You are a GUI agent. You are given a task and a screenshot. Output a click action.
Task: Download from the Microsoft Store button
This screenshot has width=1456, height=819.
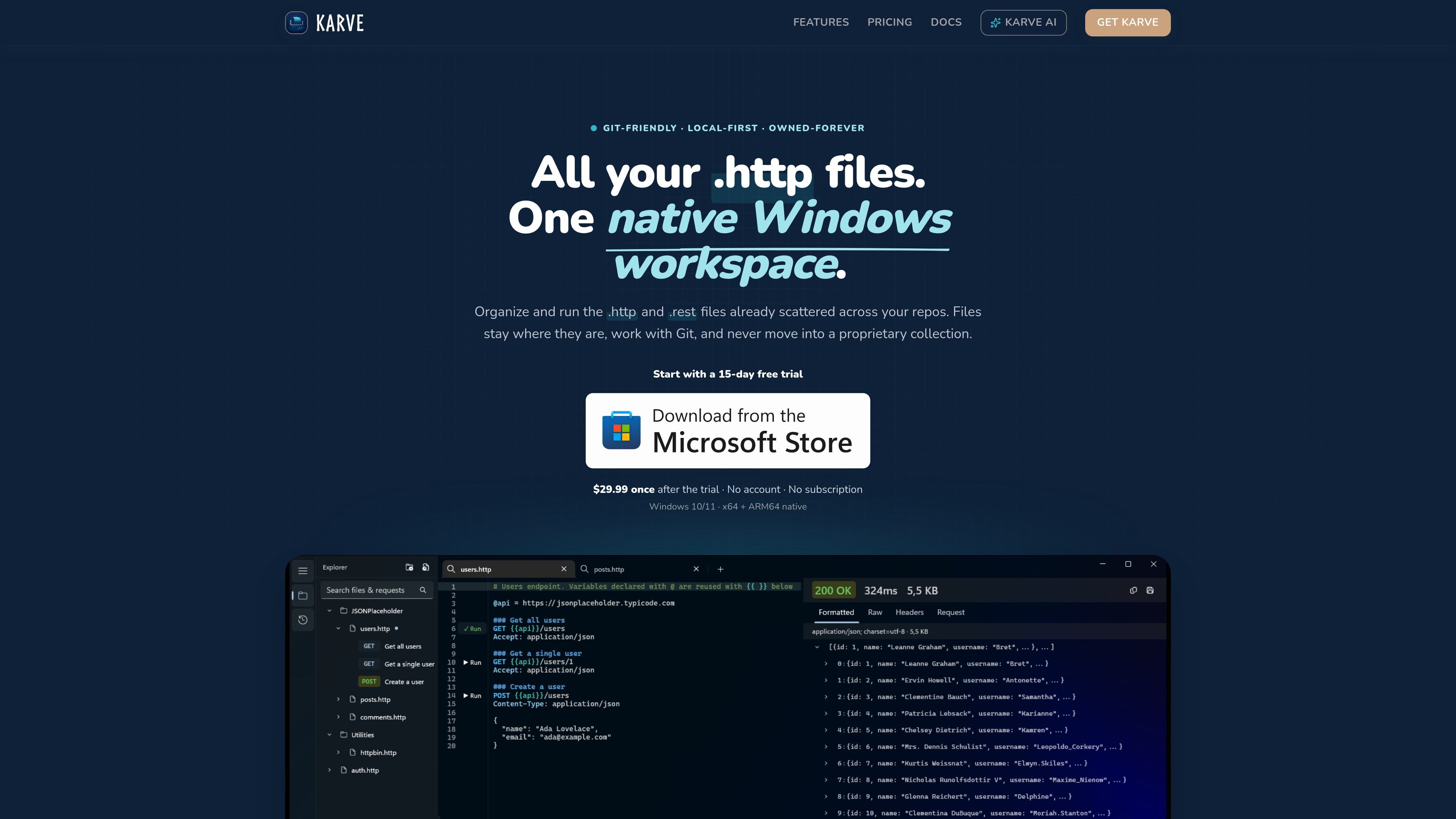coord(728,431)
